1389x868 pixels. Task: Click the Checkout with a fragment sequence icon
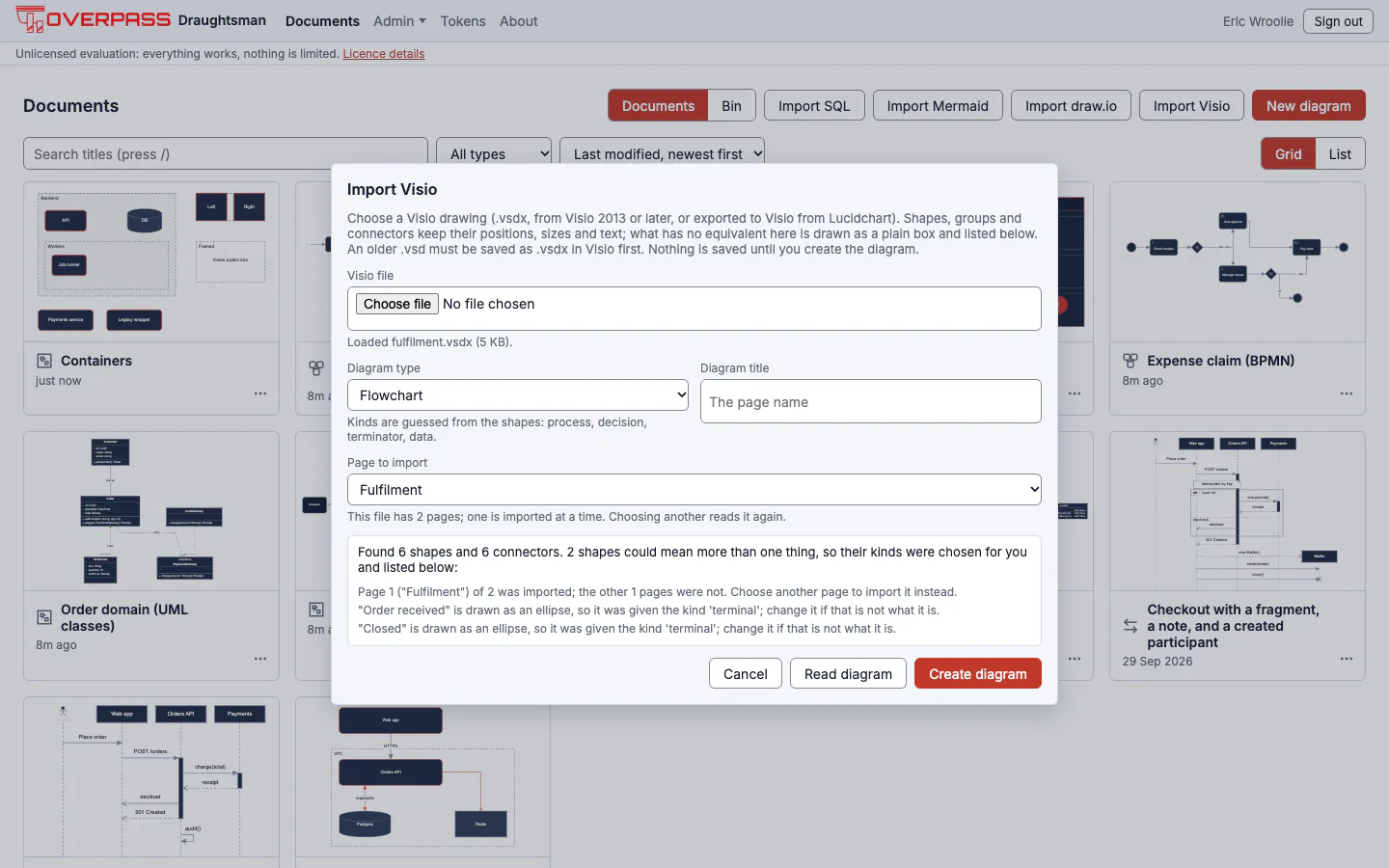pyautogui.click(x=1130, y=626)
